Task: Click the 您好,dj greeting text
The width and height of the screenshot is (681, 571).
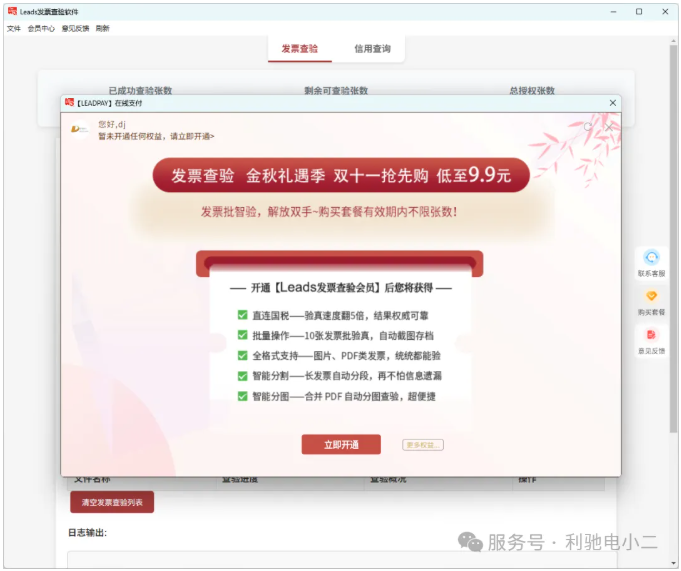Action: [x=112, y=125]
